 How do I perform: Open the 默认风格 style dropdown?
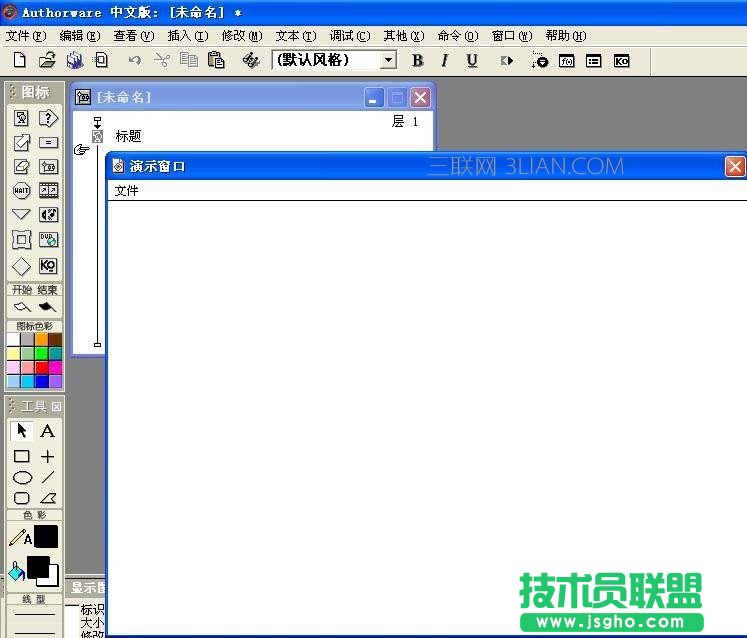pyautogui.click(x=389, y=61)
